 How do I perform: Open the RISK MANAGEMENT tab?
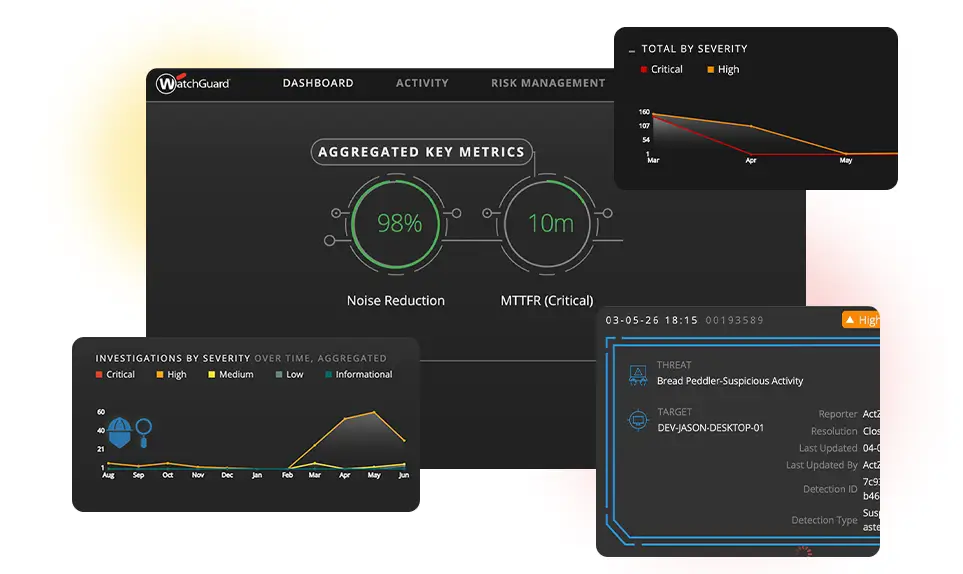pos(548,83)
